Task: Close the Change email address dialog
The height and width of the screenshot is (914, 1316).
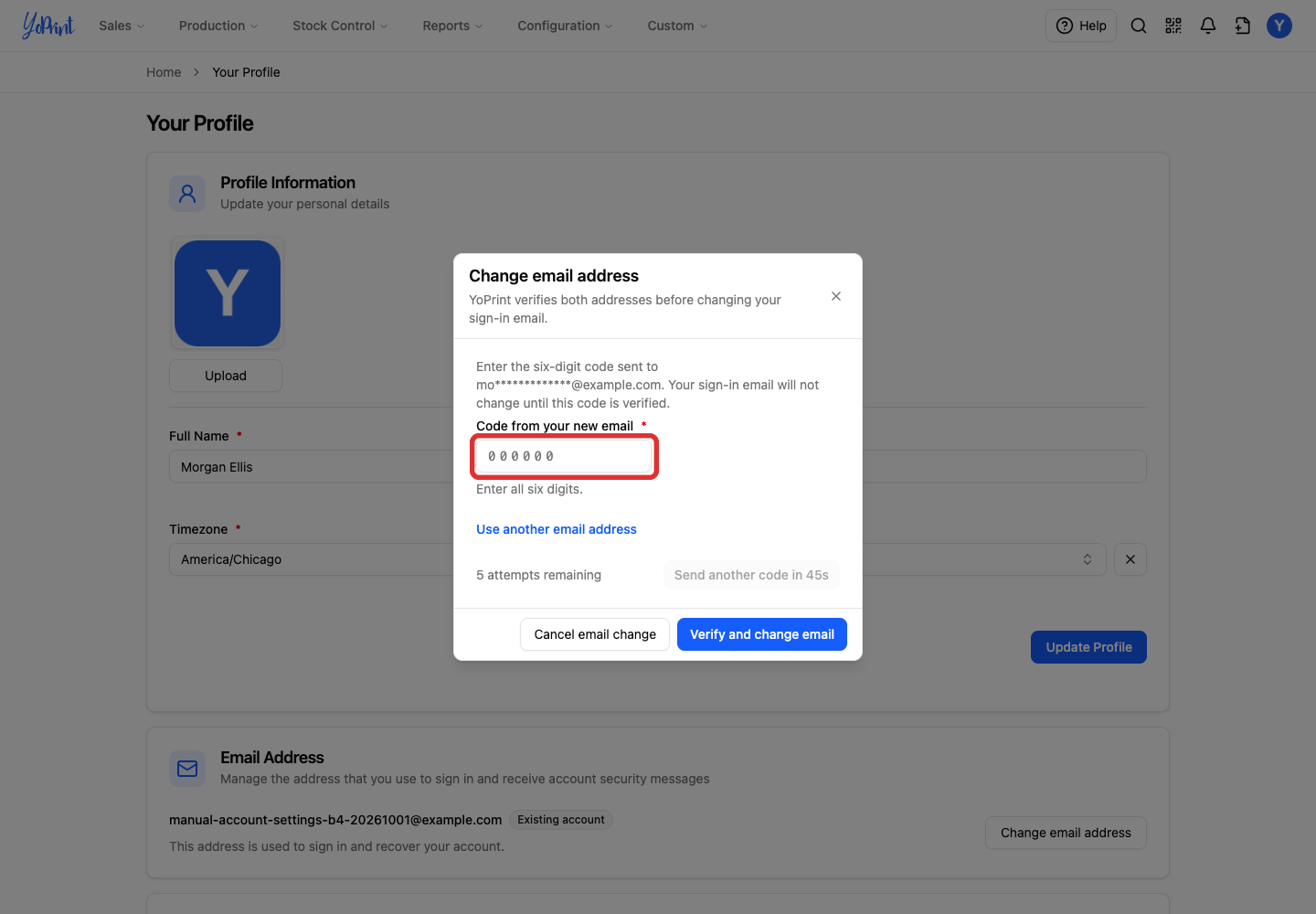Action: pyautogui.click(x=836, y=296)
